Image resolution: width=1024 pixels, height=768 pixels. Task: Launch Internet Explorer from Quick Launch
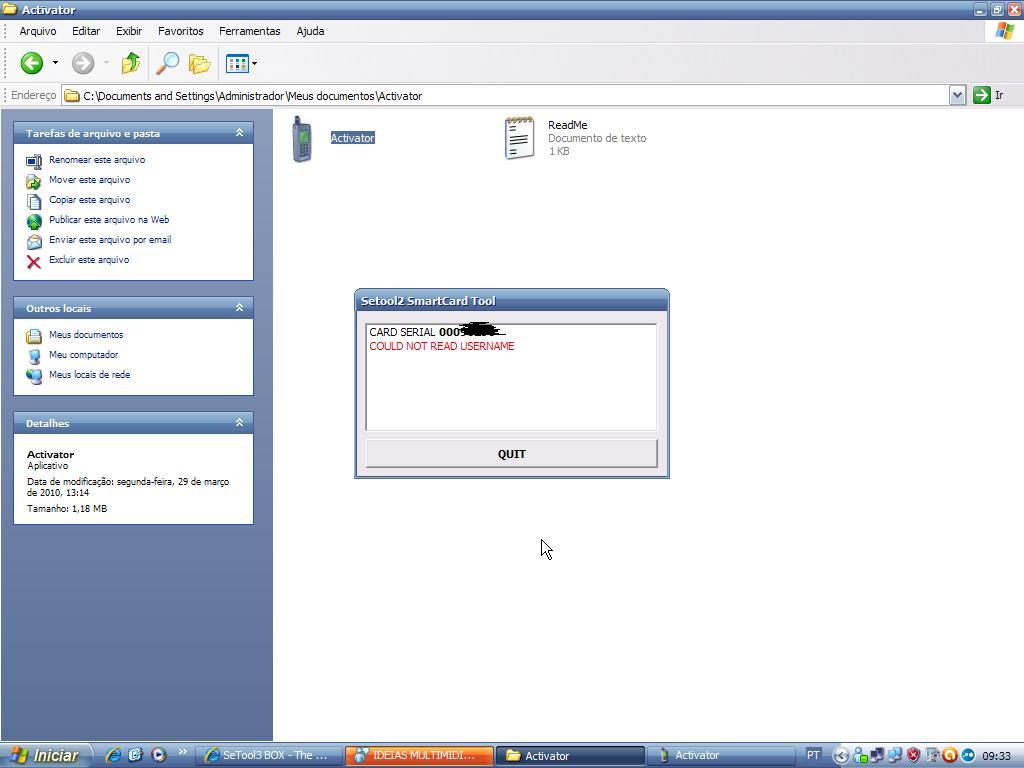113,755
